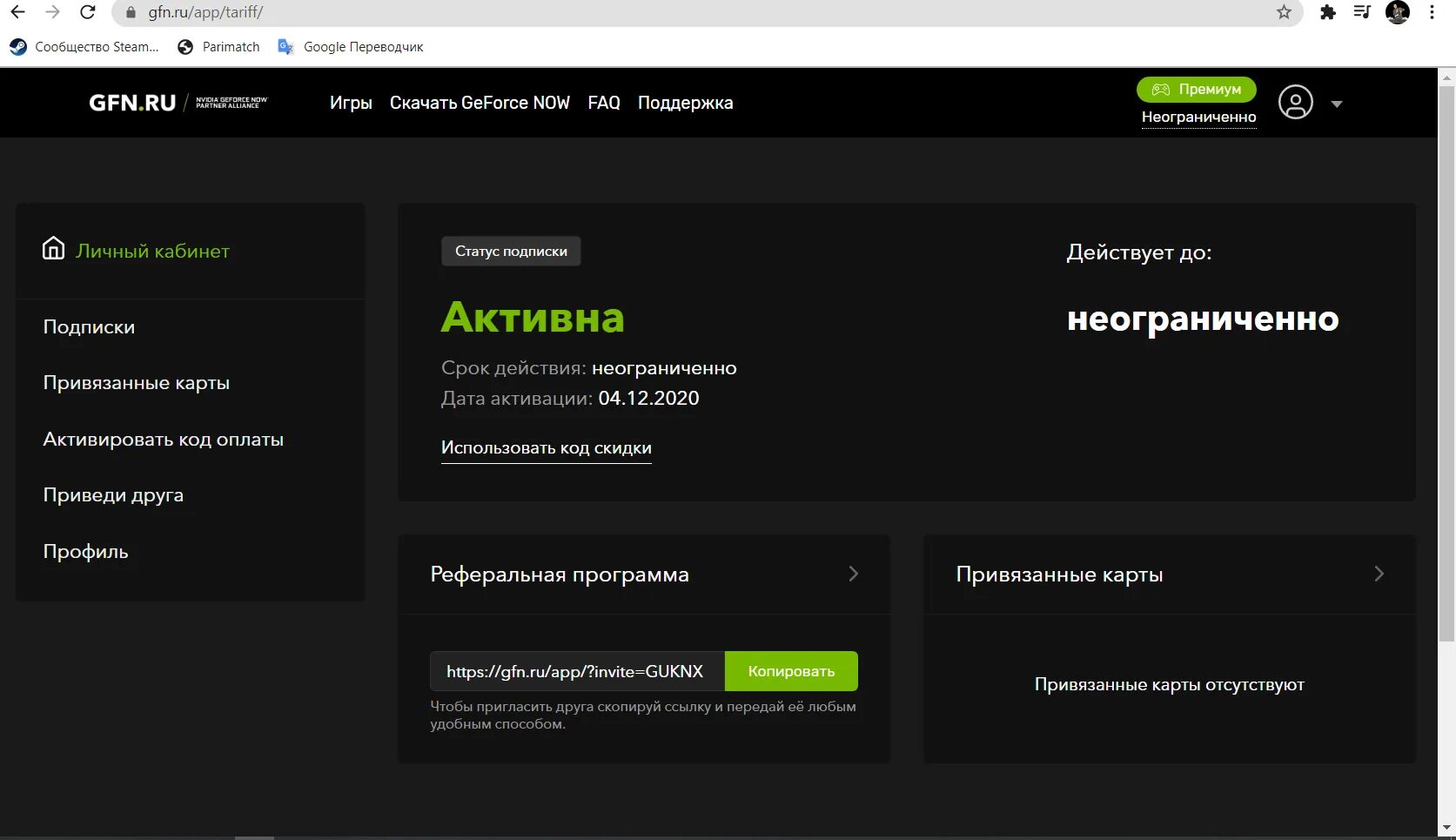The image size is (1456, 840).
Task: Open the Parimatch bookmark
Action: 218,47
